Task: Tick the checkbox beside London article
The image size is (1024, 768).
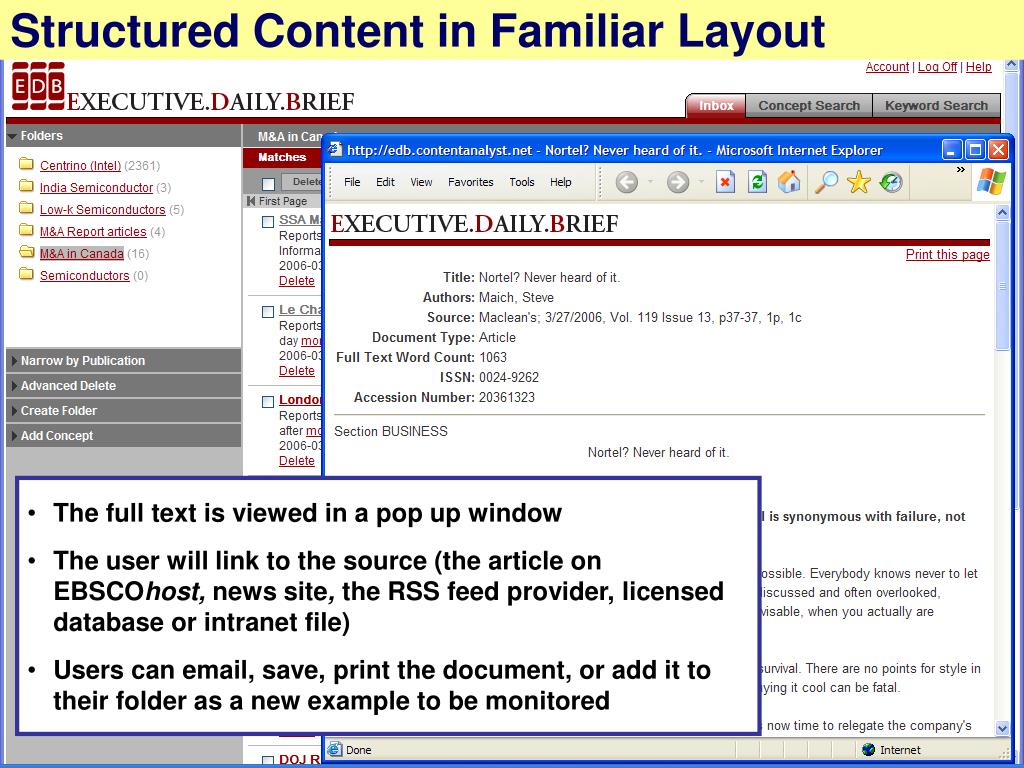Action: click(268, 402)
